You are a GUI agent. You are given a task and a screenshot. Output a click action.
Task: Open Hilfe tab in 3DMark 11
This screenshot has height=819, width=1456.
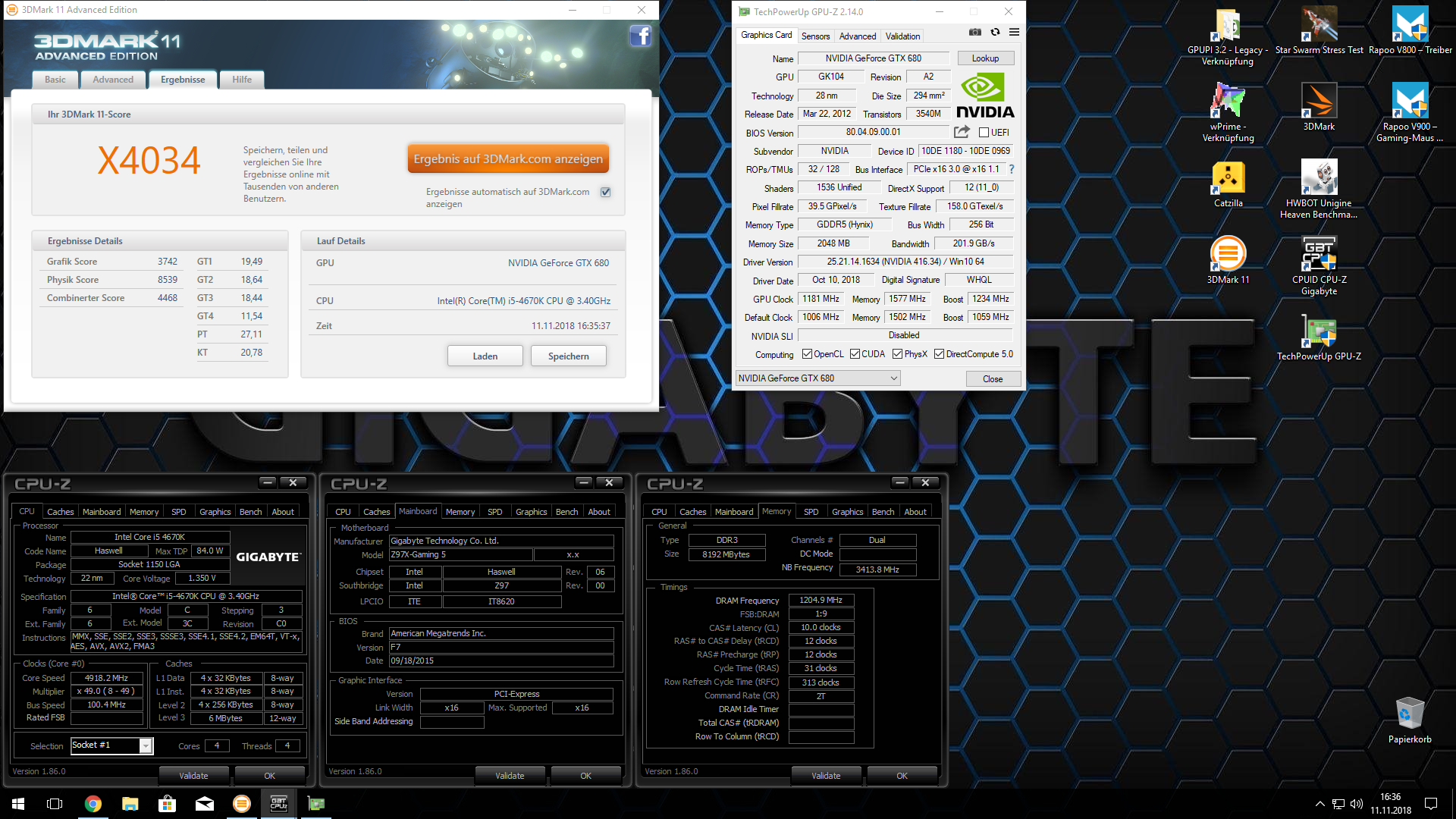tap(242, 80)
